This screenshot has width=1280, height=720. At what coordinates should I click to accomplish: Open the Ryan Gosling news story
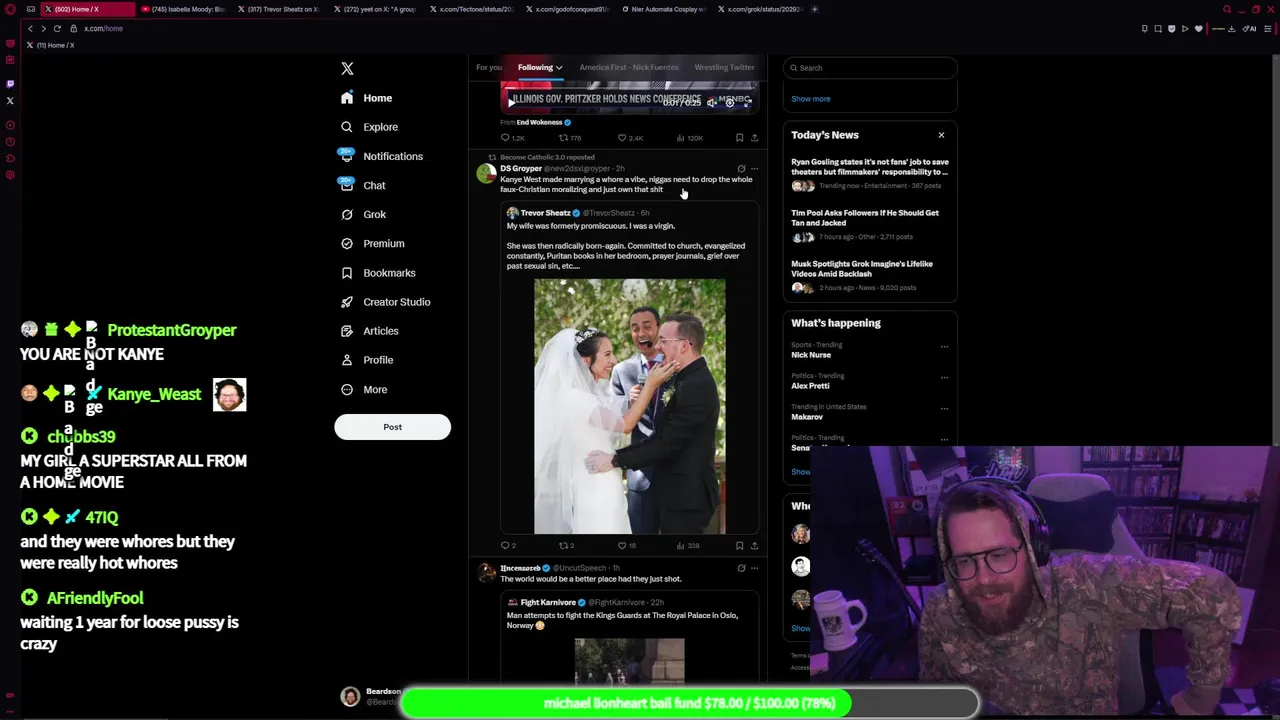pos(869,173)
